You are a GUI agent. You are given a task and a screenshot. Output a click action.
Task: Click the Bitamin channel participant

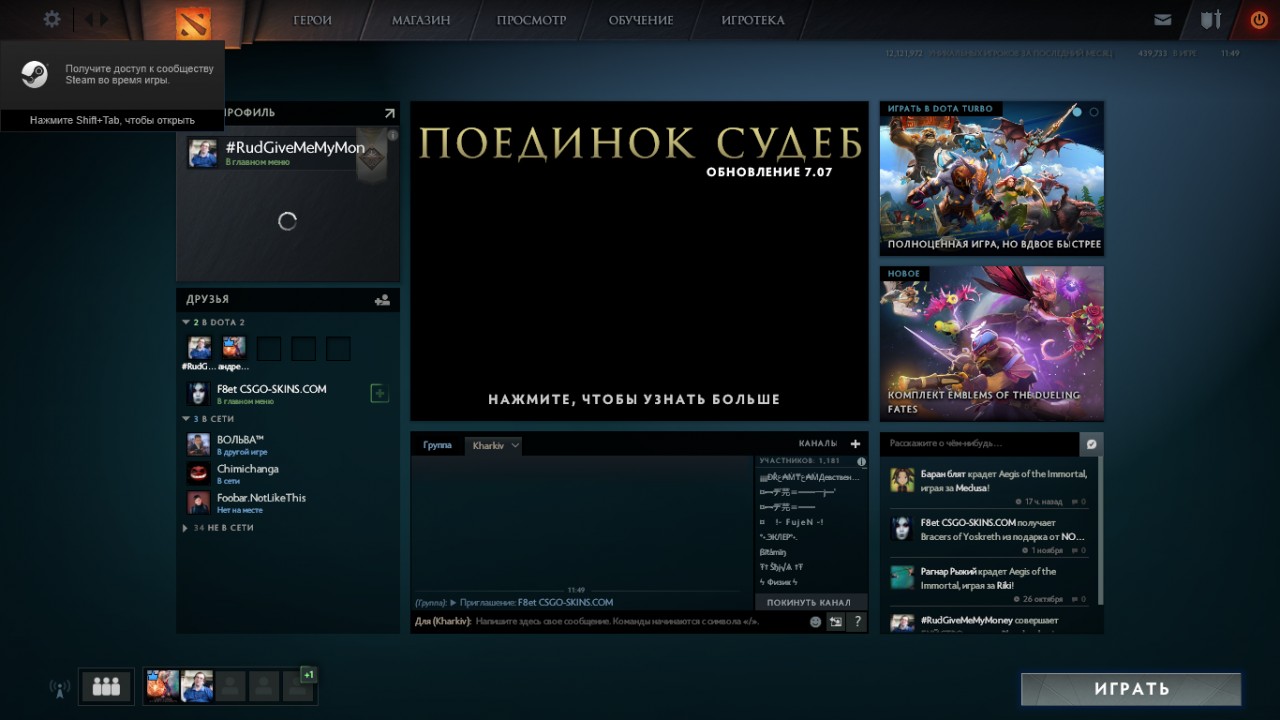[x=774, y=552]
